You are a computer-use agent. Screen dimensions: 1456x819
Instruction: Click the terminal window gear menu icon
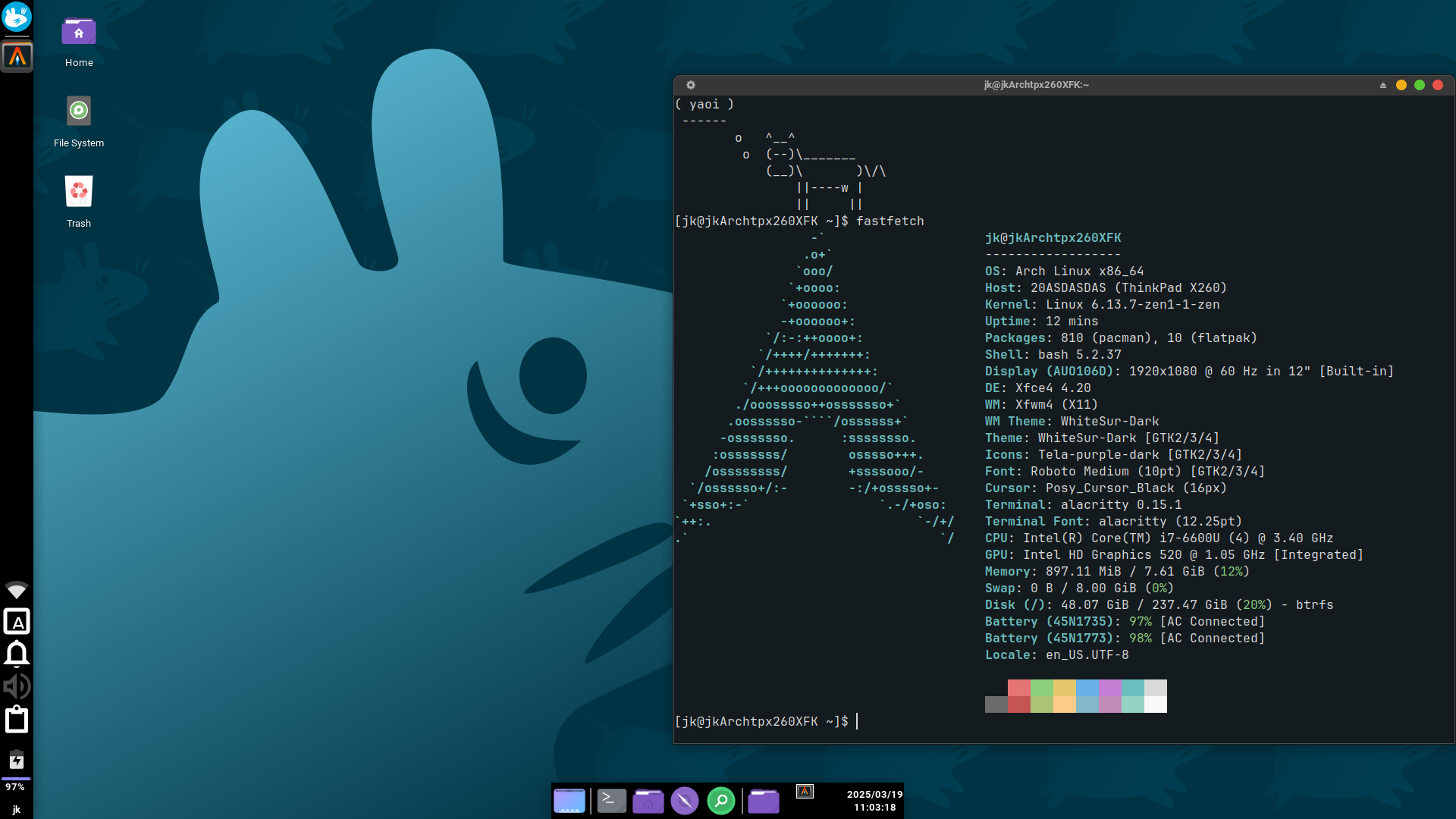click(691, 85)
